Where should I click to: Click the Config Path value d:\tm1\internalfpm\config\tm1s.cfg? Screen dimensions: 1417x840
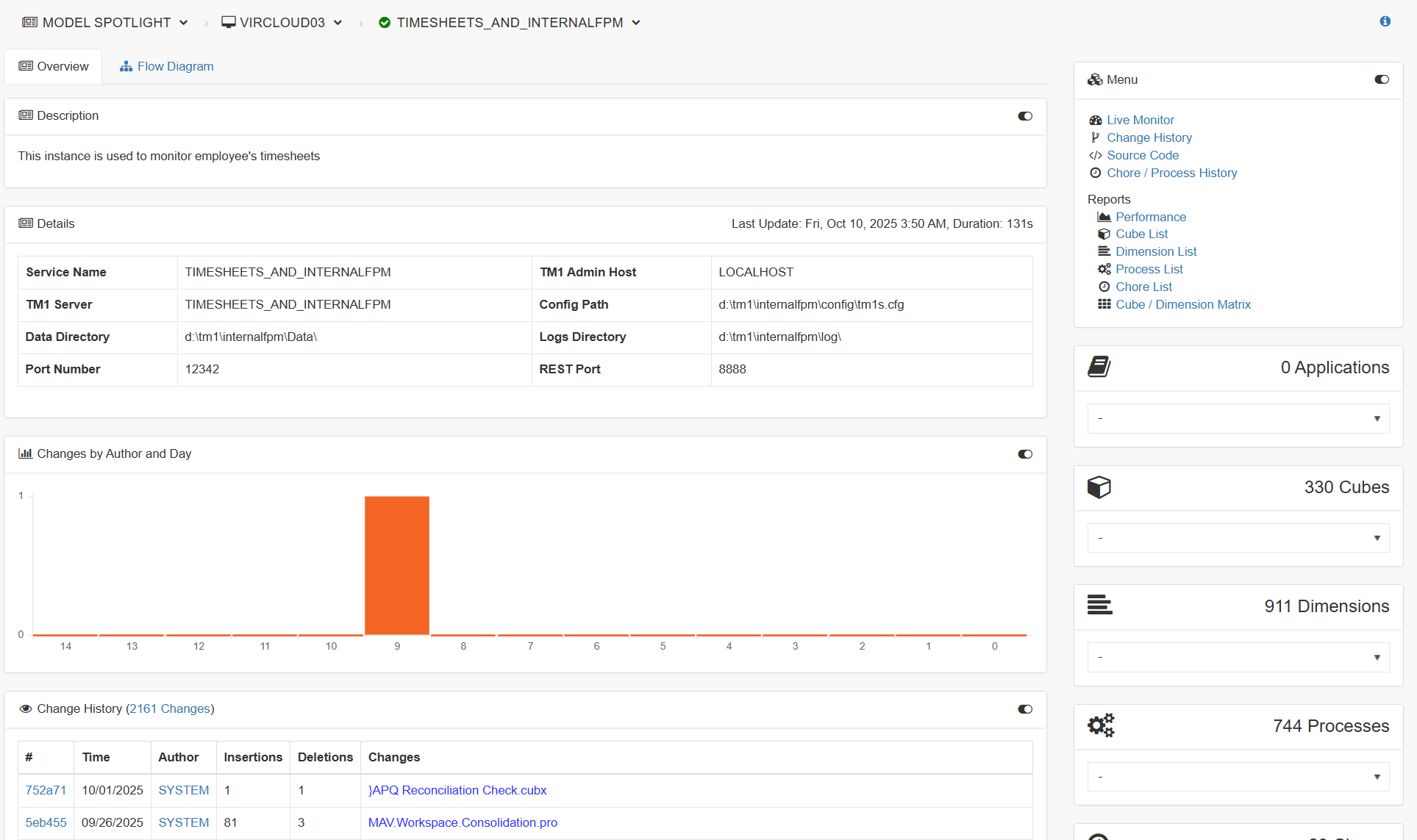pos(811,304)
